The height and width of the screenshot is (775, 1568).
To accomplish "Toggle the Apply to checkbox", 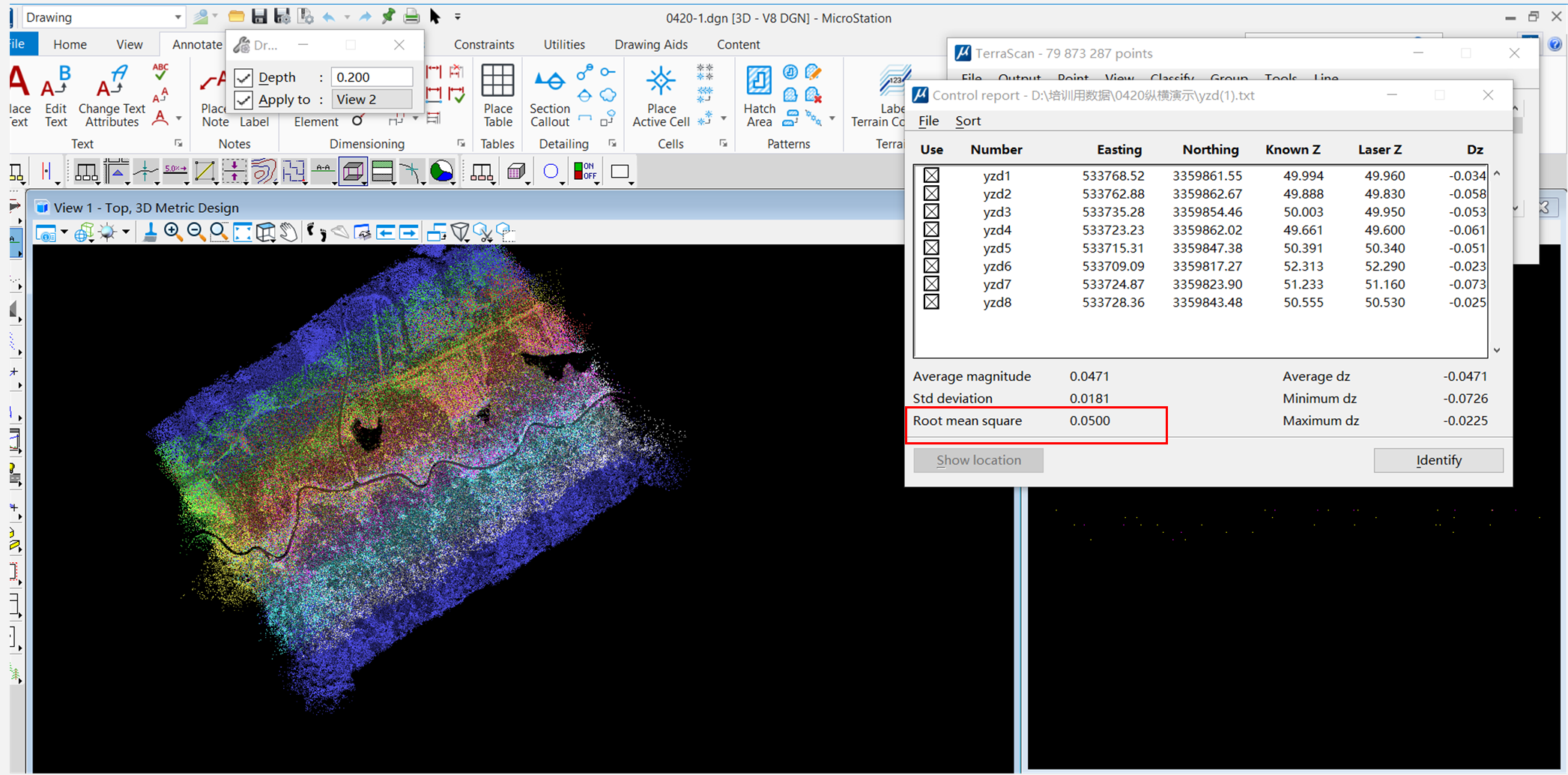I will 243,100.
